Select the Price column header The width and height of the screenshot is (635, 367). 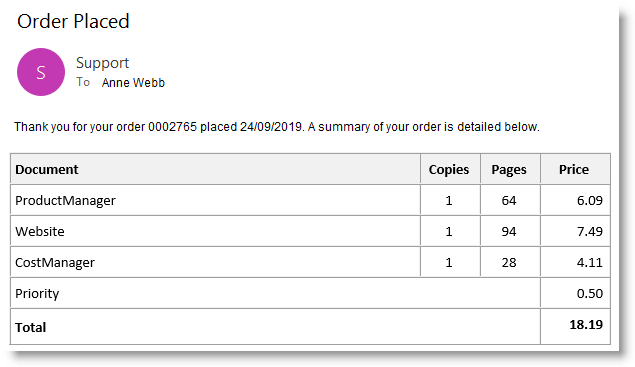pos(574,169)
